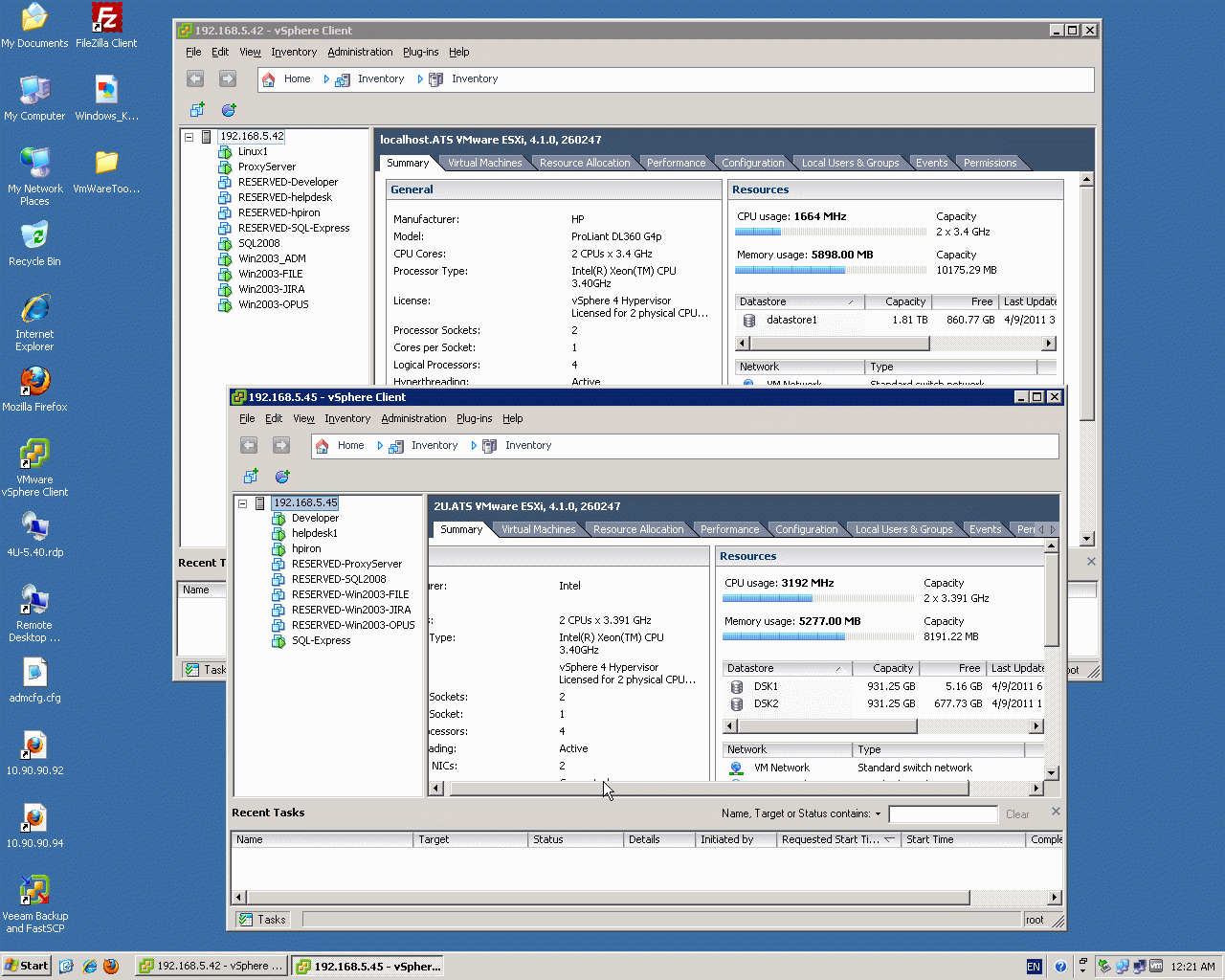Click Forward arrow in 192.168.5.42 window
1225x980 pixels.
(228, 78)
